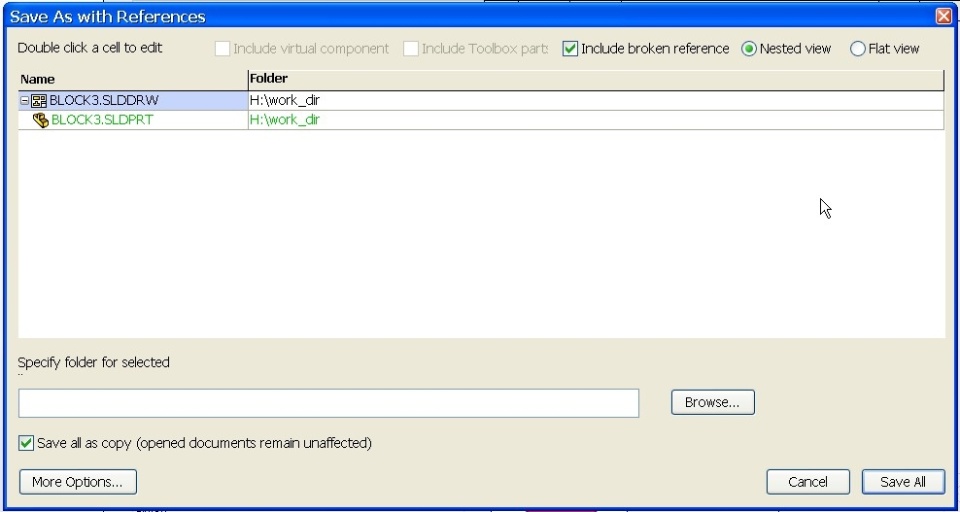The height and width of the screenshot is (512, 960).
Task: Click the Folder column header
Action: (596, 79)
